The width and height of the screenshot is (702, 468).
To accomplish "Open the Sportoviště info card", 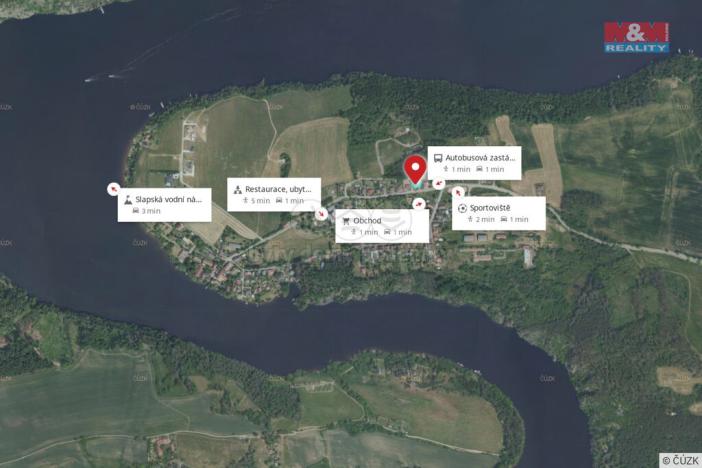I will (499, 213).
